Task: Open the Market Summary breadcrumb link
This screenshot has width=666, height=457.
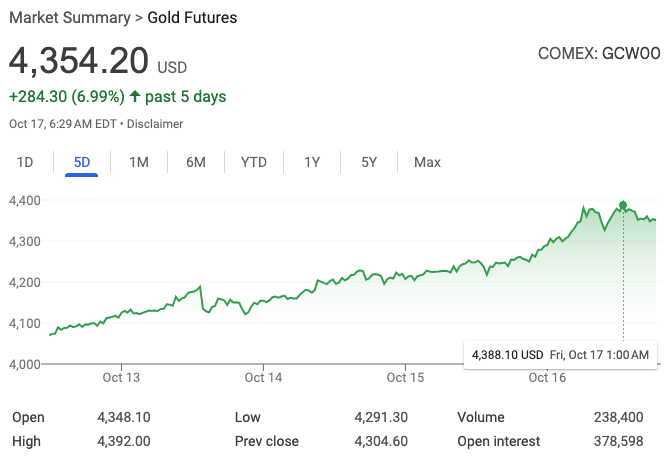Action: pyautogui.click(x=70, y=18)
